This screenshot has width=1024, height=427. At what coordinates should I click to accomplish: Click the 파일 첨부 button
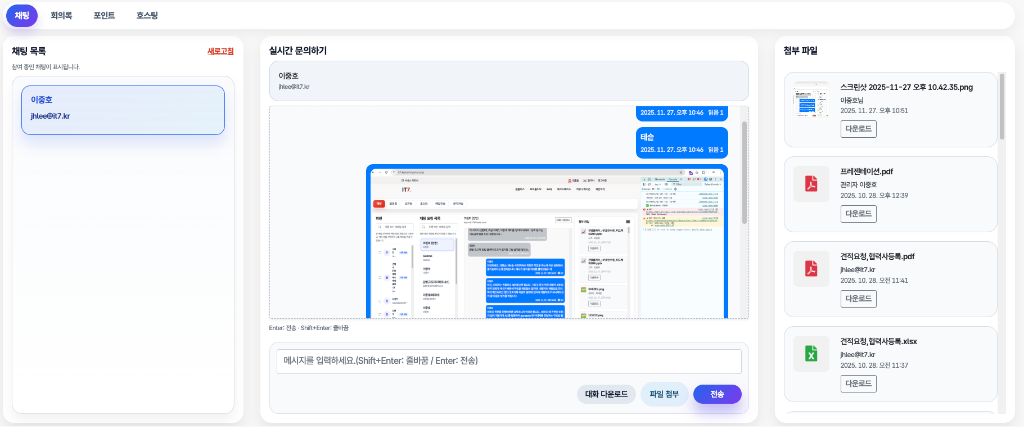(x=664, y=394)
